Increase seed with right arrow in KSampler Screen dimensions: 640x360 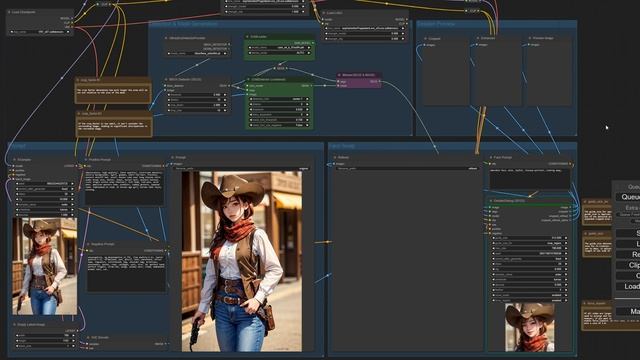pos(72,184)
